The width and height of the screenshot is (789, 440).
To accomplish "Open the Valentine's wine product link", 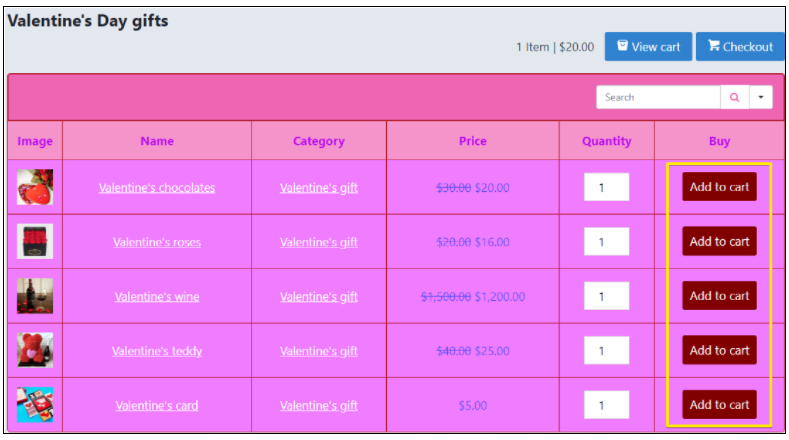I will point(157,297).
